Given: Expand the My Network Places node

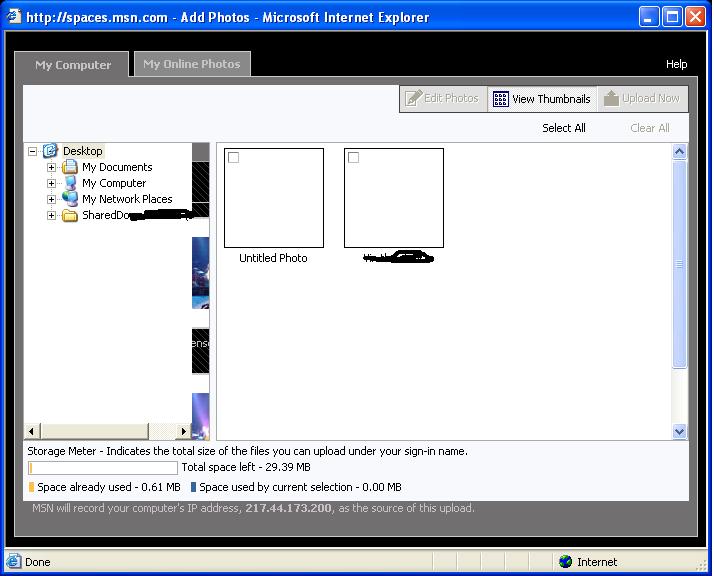Looking at the screenshot, I should 52,199.
